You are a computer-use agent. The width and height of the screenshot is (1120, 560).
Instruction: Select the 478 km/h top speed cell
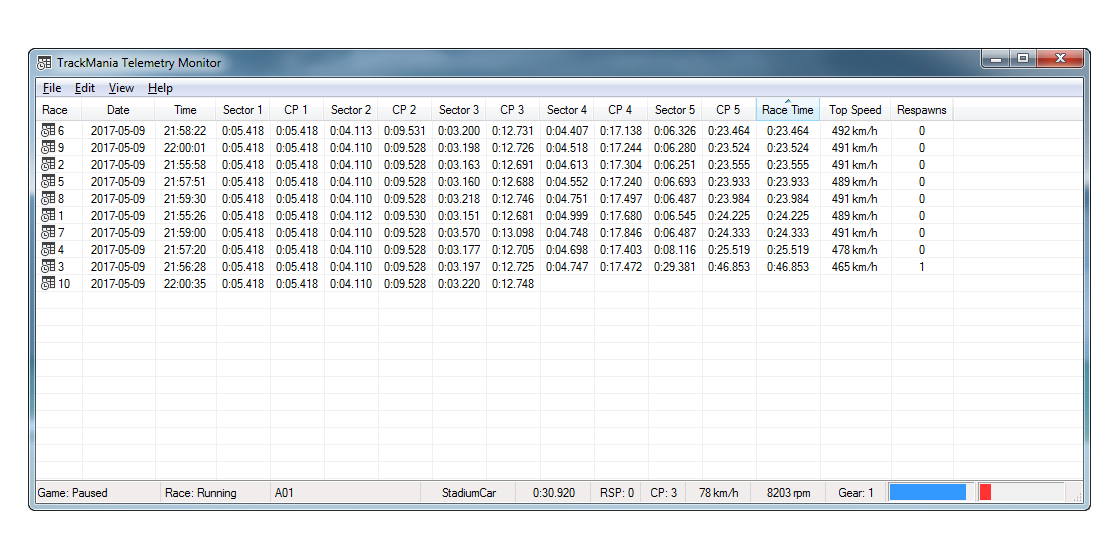(x=855, y=250)
